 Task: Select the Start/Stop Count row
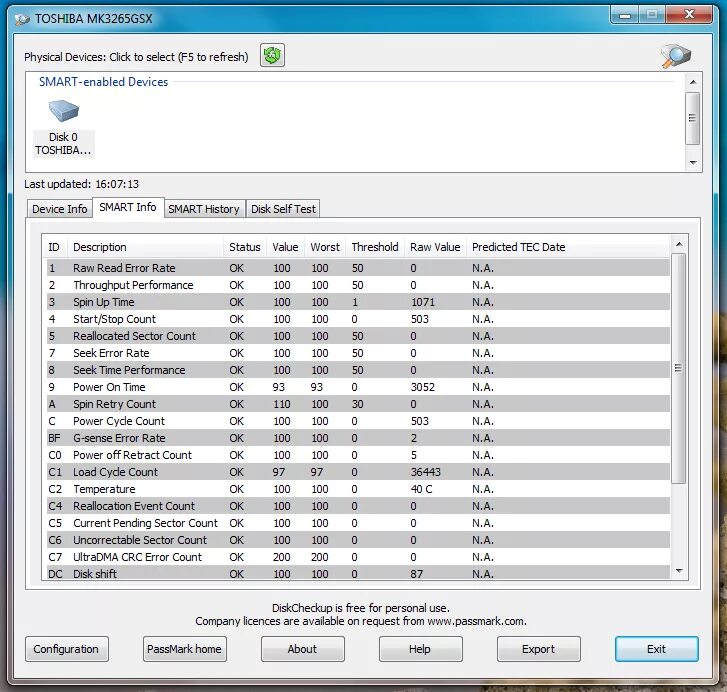(358, 319)
